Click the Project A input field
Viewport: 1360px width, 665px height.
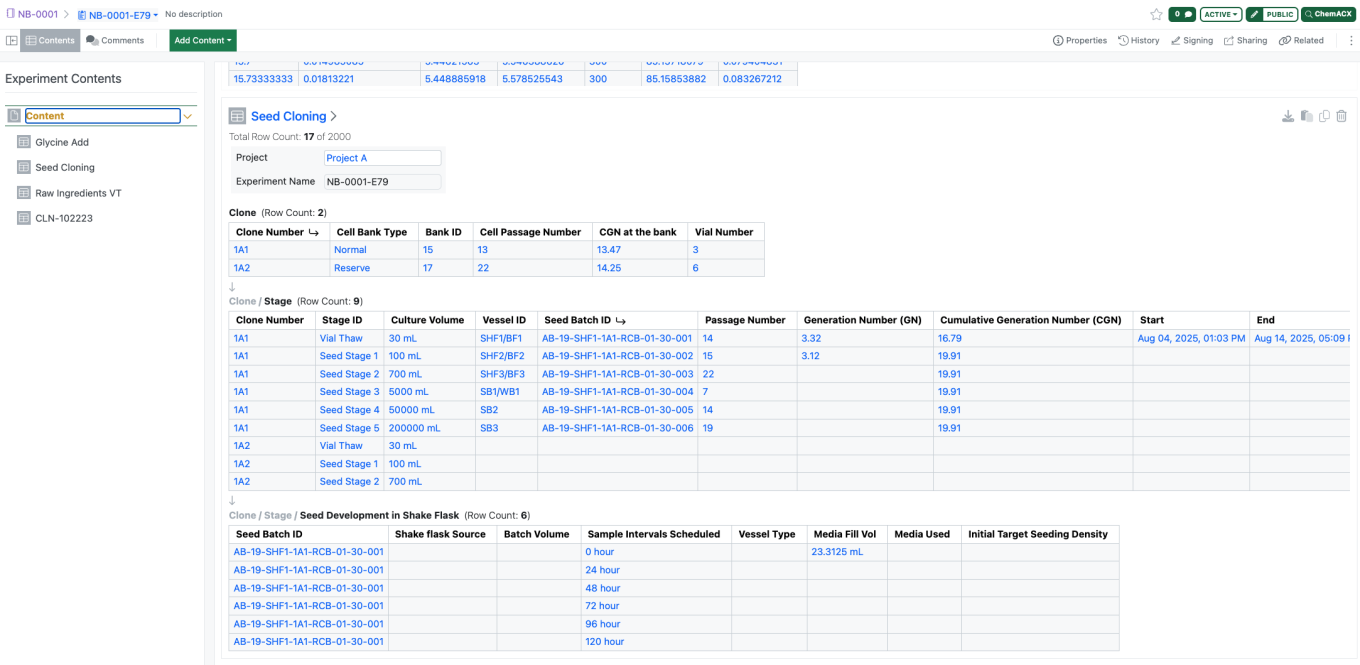tap(382, 158)
